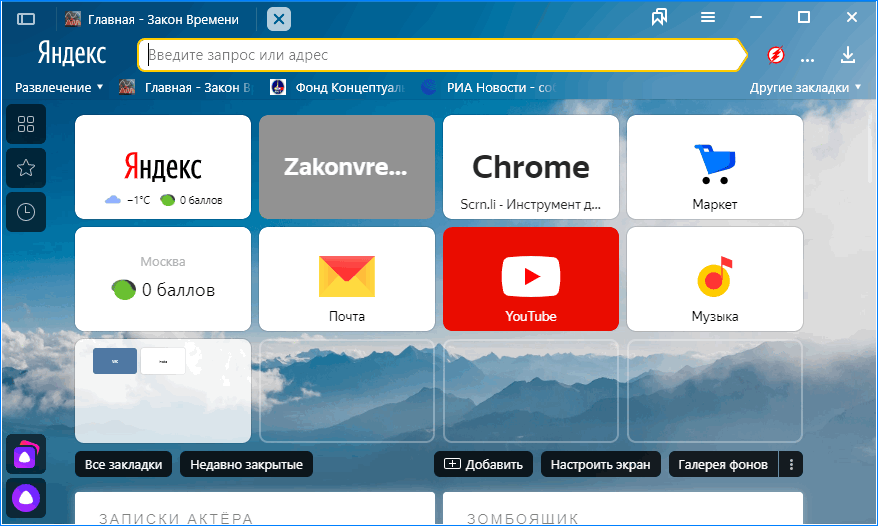Open the downloads arrow icon
878x526 pixels.
(x=848, y=55)
